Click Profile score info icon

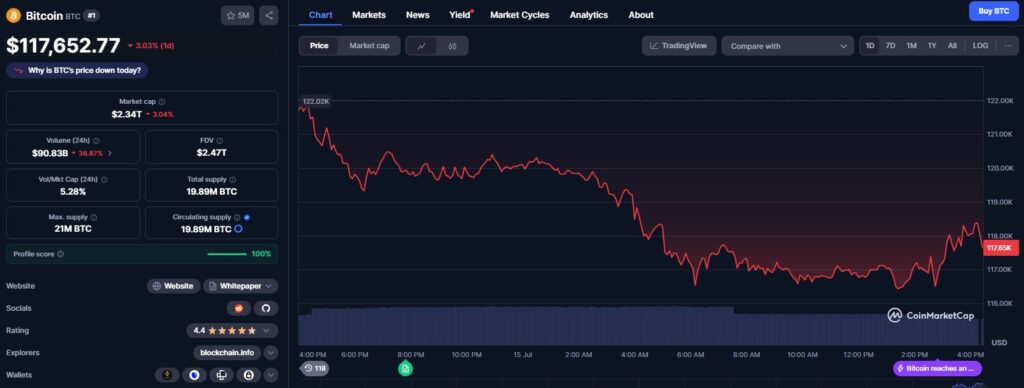coord(60,254)
